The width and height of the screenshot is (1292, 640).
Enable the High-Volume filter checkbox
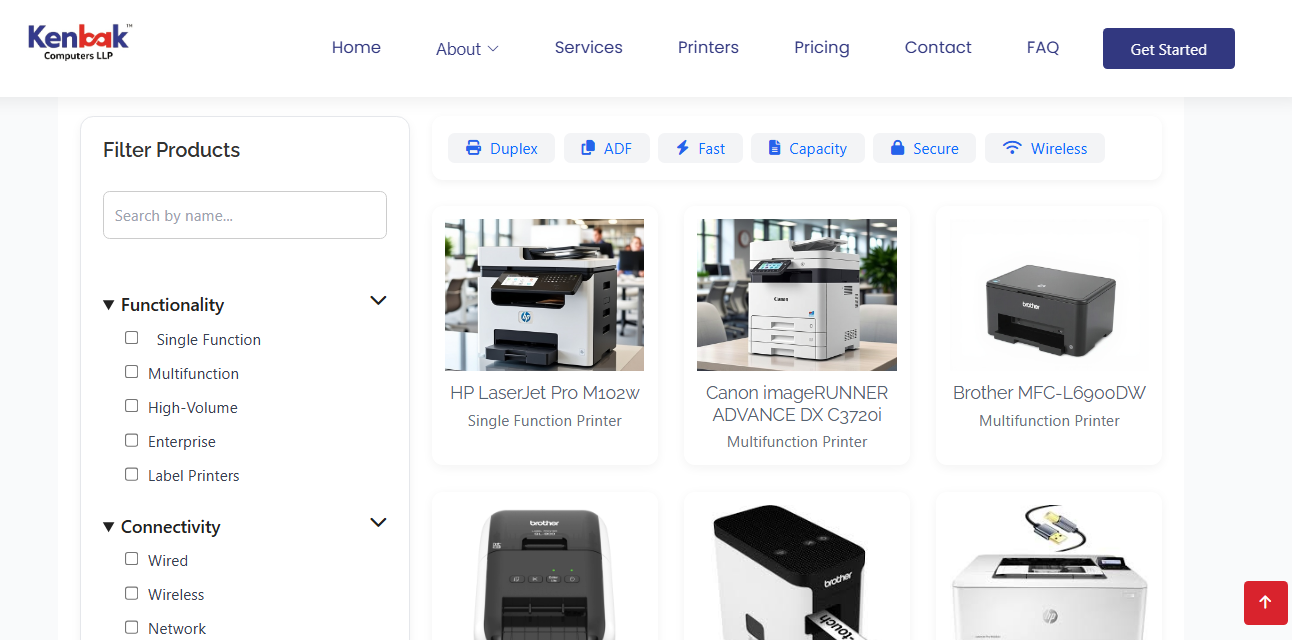pyautogui.click(x=131, y=406)
